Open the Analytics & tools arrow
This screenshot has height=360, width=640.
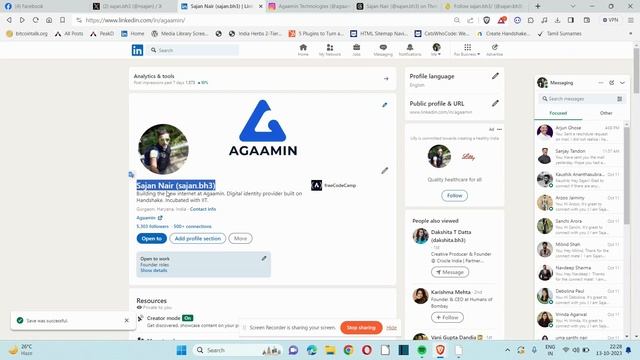point(386,79)
